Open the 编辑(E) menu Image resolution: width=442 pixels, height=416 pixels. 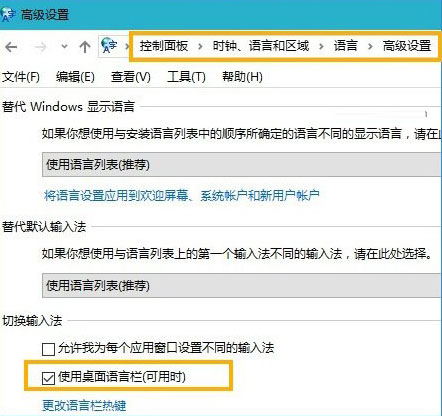[75, 77]
